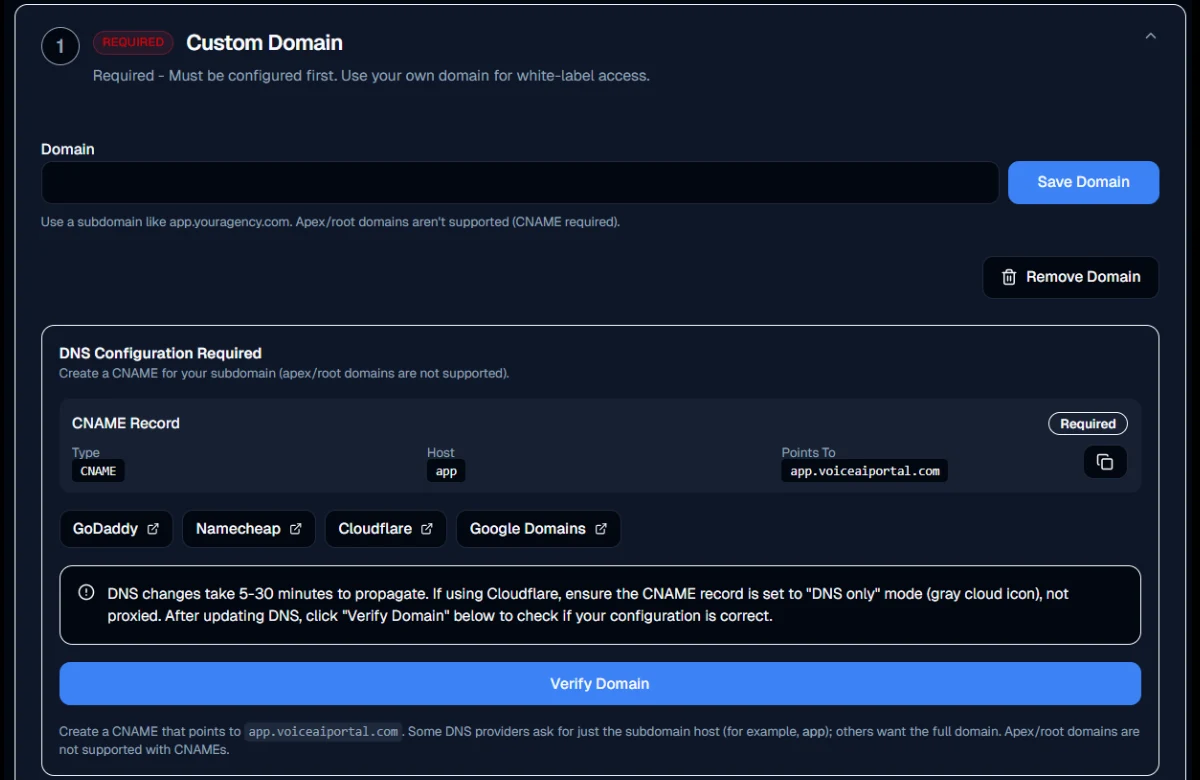Screen dimensions: 1200x780
Task: Click the external-link icon beside Cloudflare
Action: point(428,528)
